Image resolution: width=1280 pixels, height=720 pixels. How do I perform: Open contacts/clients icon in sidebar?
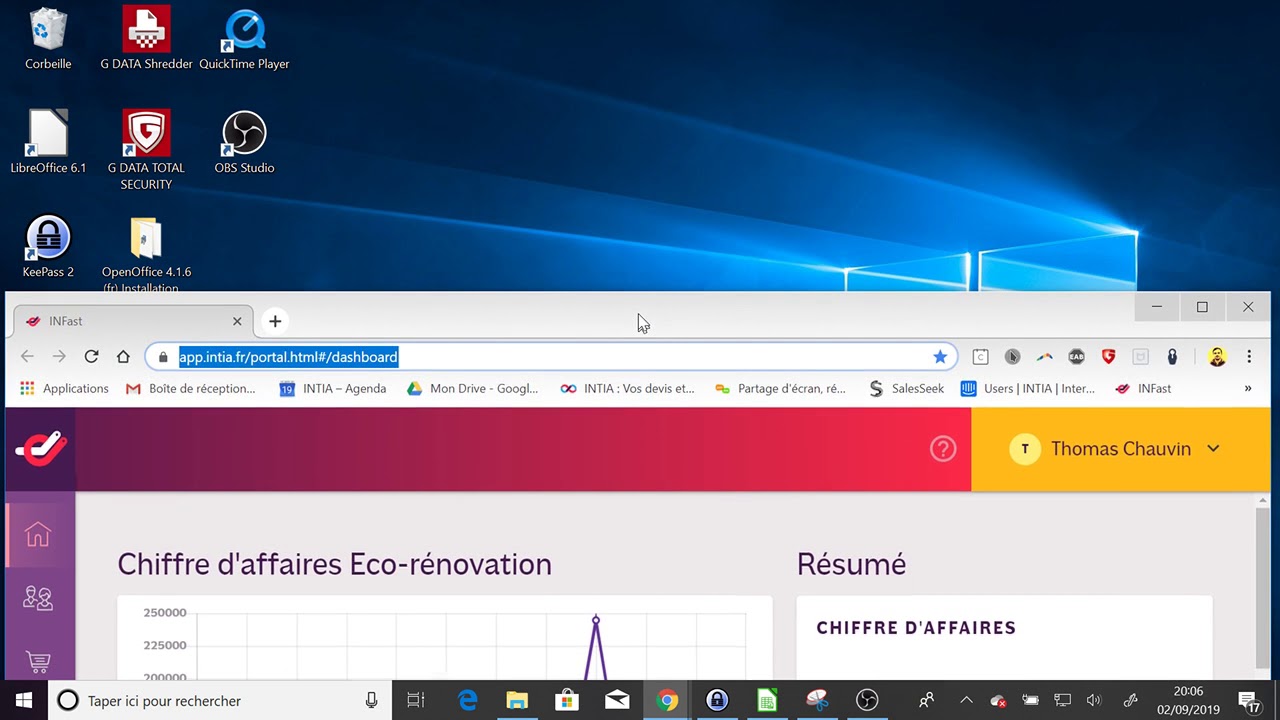tap(38, 598)
